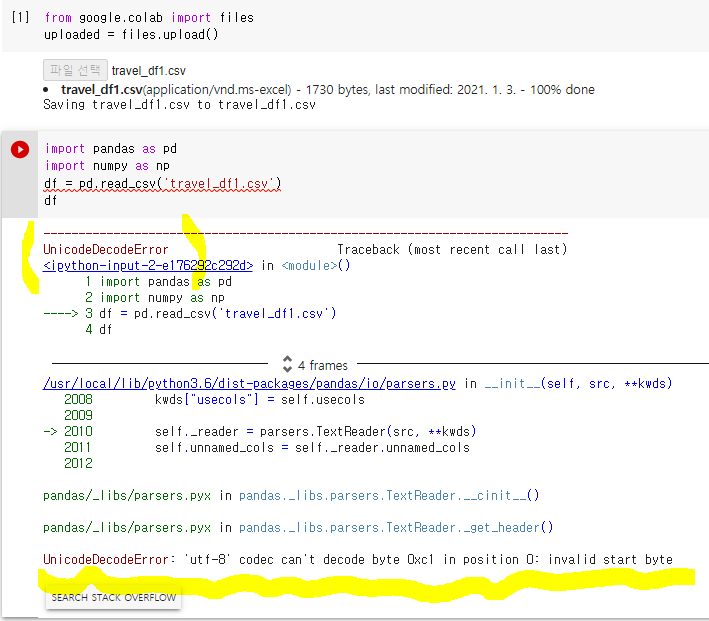Select the travel_df1.csv name beside file chooser
The width and height of the screenshot is (709, 621).
148,71
